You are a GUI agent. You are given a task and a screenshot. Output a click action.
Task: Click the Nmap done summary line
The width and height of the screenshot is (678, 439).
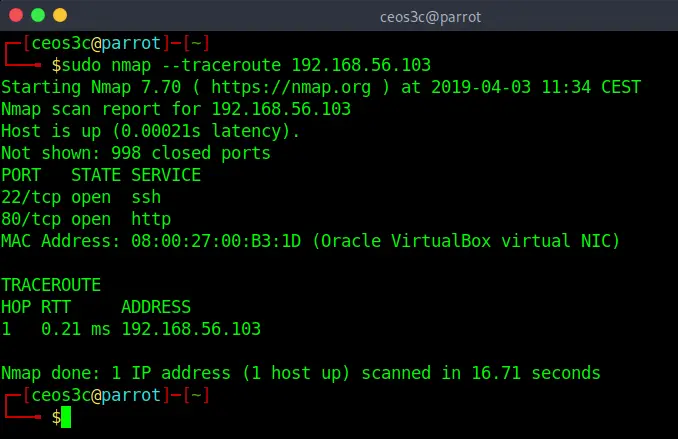point(301,373)
